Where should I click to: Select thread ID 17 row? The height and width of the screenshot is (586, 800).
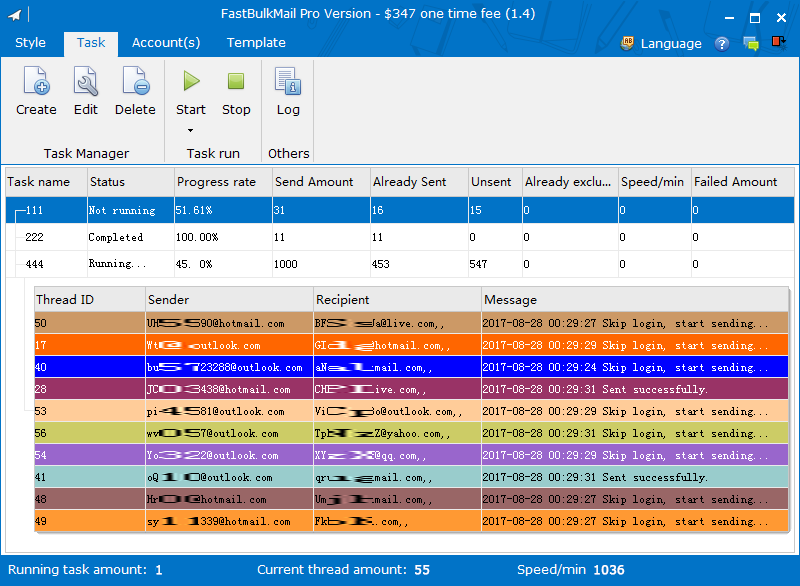[x=411, y=345]
